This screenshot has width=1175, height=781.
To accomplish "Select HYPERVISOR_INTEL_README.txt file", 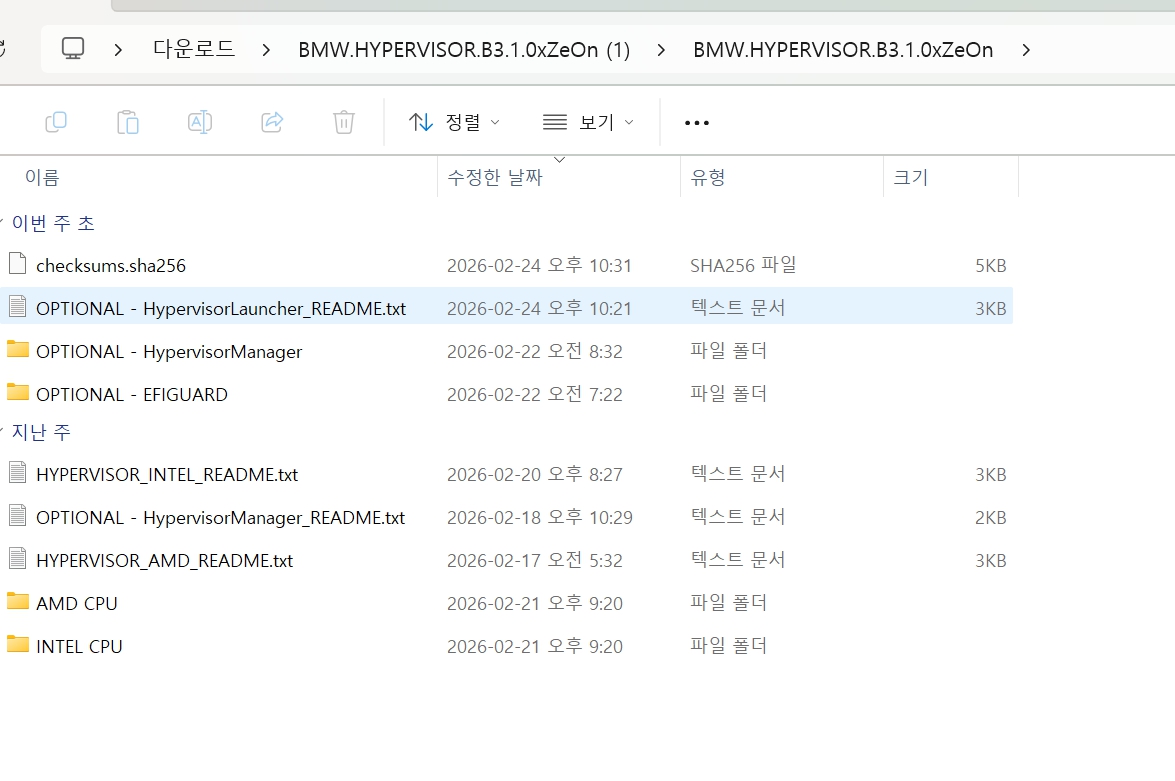I will pos(166,475).
